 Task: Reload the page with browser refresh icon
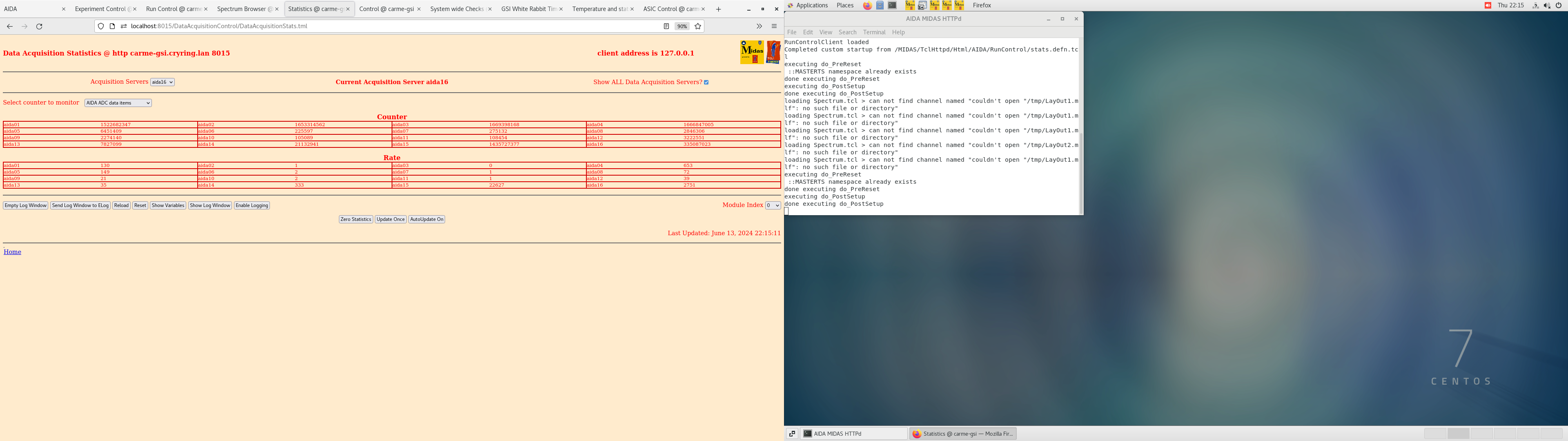point(40,26)
